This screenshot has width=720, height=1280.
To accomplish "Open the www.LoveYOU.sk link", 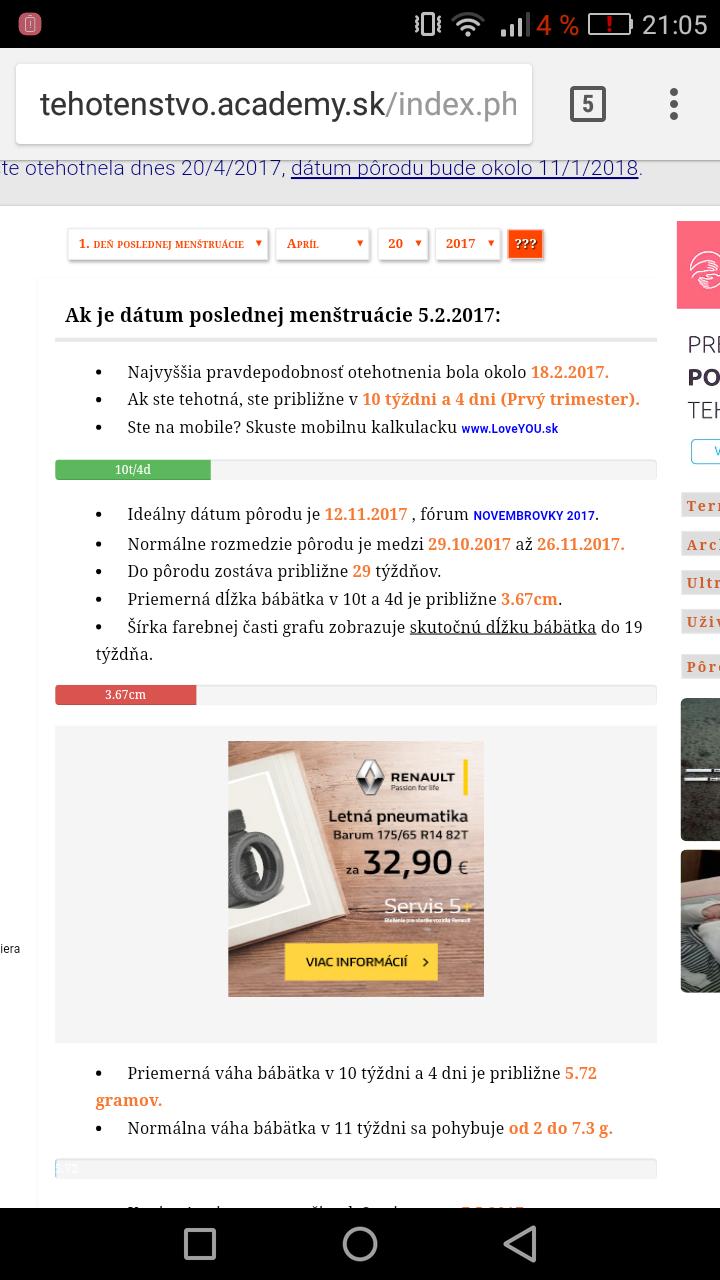I will tap(510, 428).
